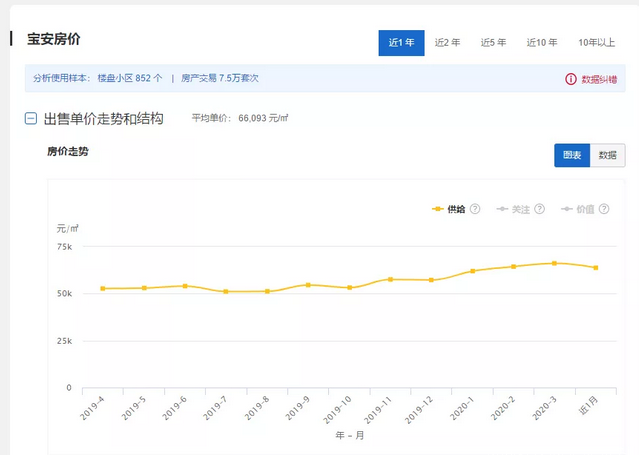Open the 数据纠错 link
Image resolution: width=639 pixels, height=476 pixels.
coord(599,78)
